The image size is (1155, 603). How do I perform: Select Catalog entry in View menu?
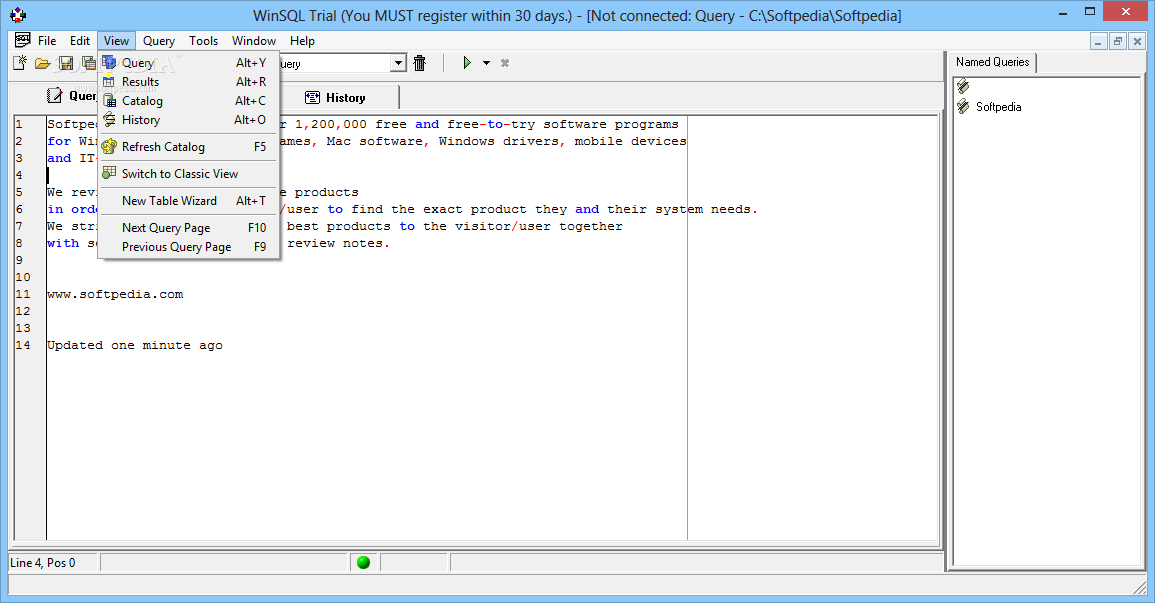[x=189, y=101]
